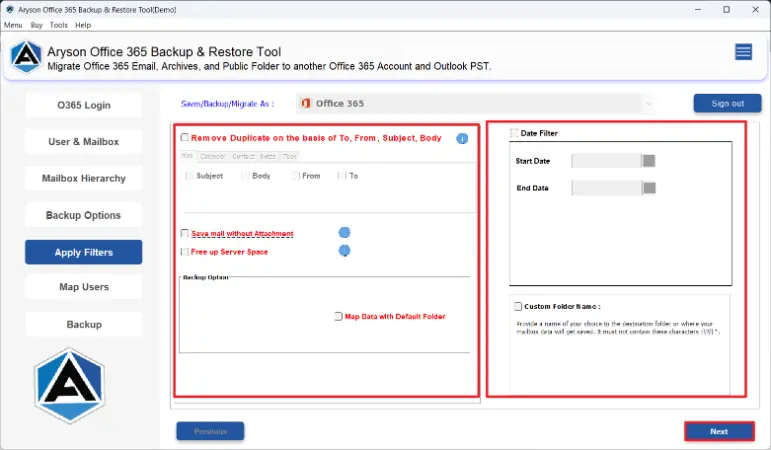Viewport: 771px width, 450px height.
Task: Enable Custom Folder Name checkbox
Action: [518, 306]
